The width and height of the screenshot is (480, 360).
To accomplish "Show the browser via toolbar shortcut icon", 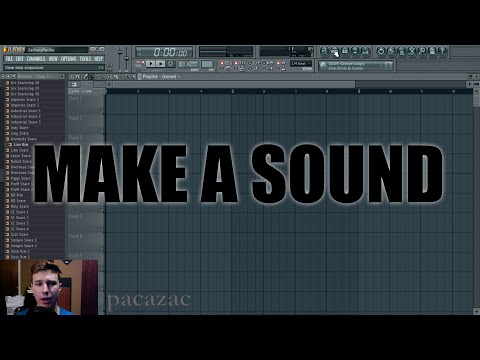I will tap(355, 51).
